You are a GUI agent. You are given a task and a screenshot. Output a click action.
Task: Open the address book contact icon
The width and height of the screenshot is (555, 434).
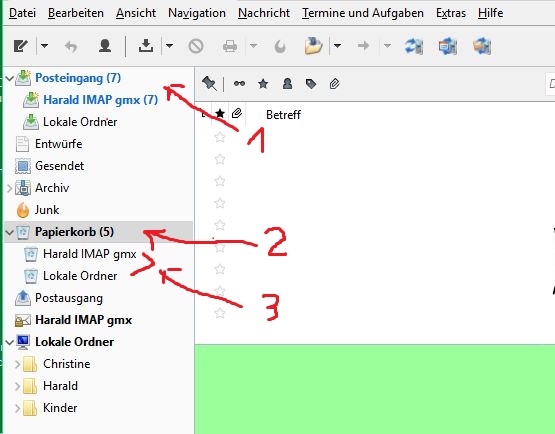(105, 46)
